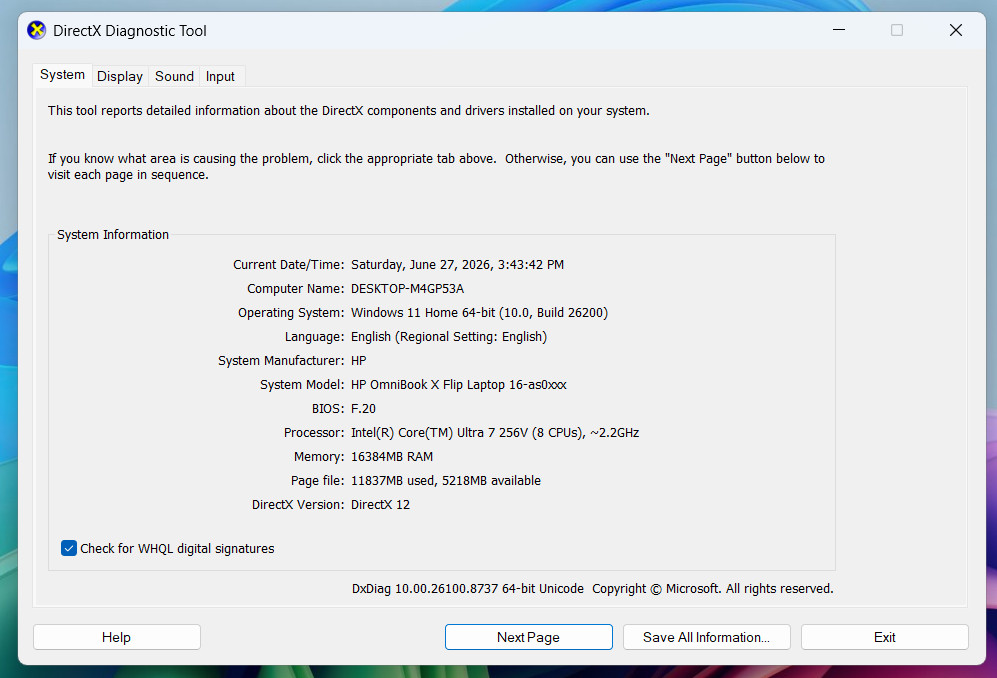Exit the DirectX Diagnostic Tool
Screen dimensions: 997x678
coord(884,637)
